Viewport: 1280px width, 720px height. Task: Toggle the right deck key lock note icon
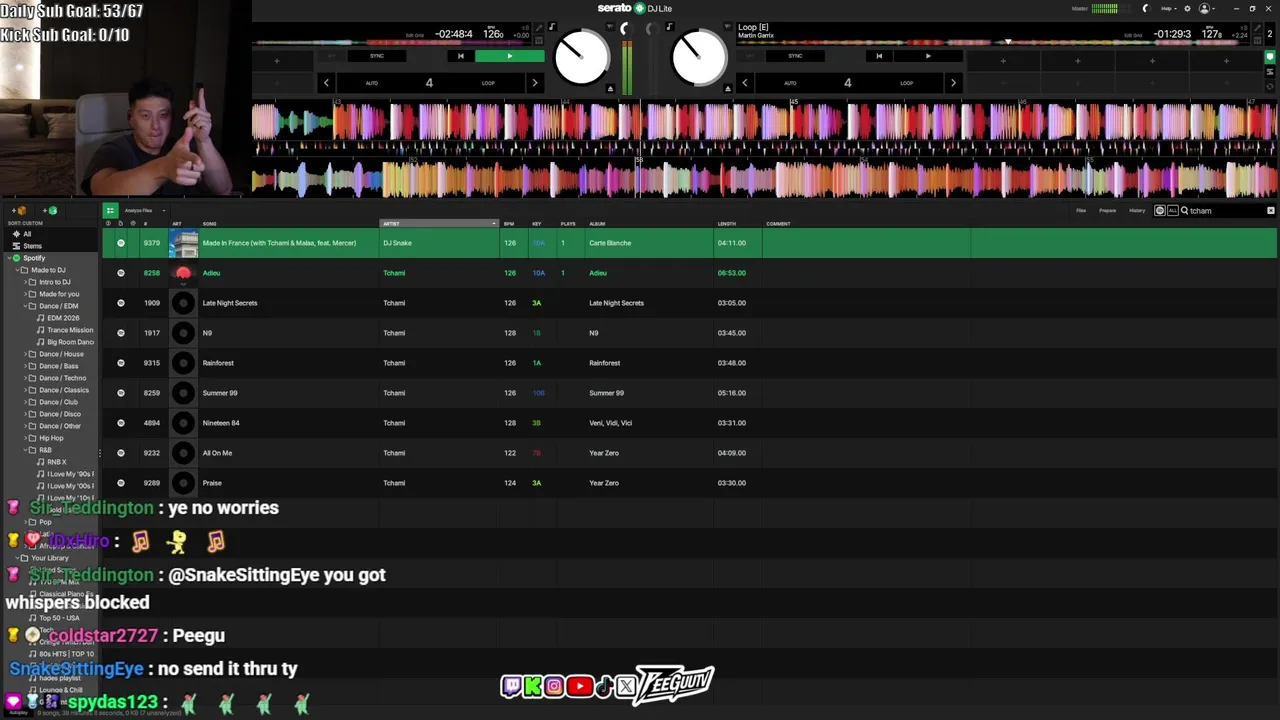669,27
